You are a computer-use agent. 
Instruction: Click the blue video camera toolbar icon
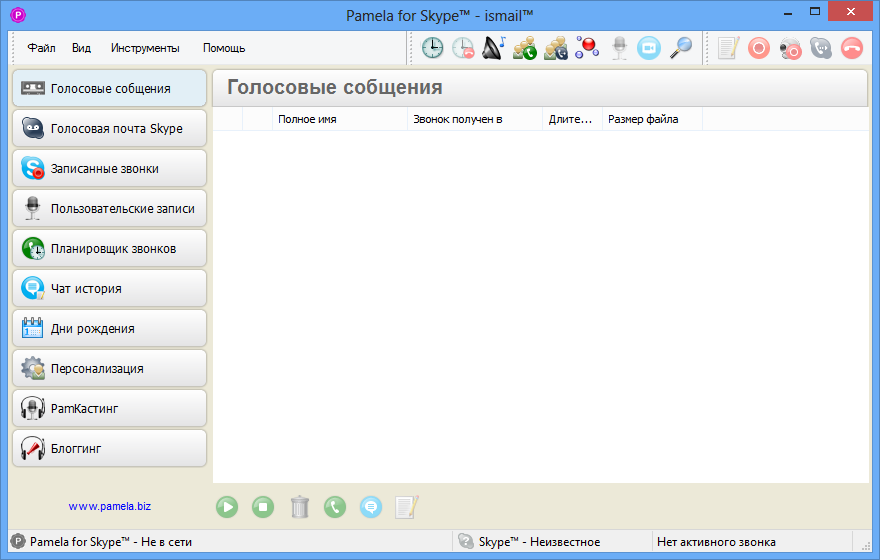(649, 48)
